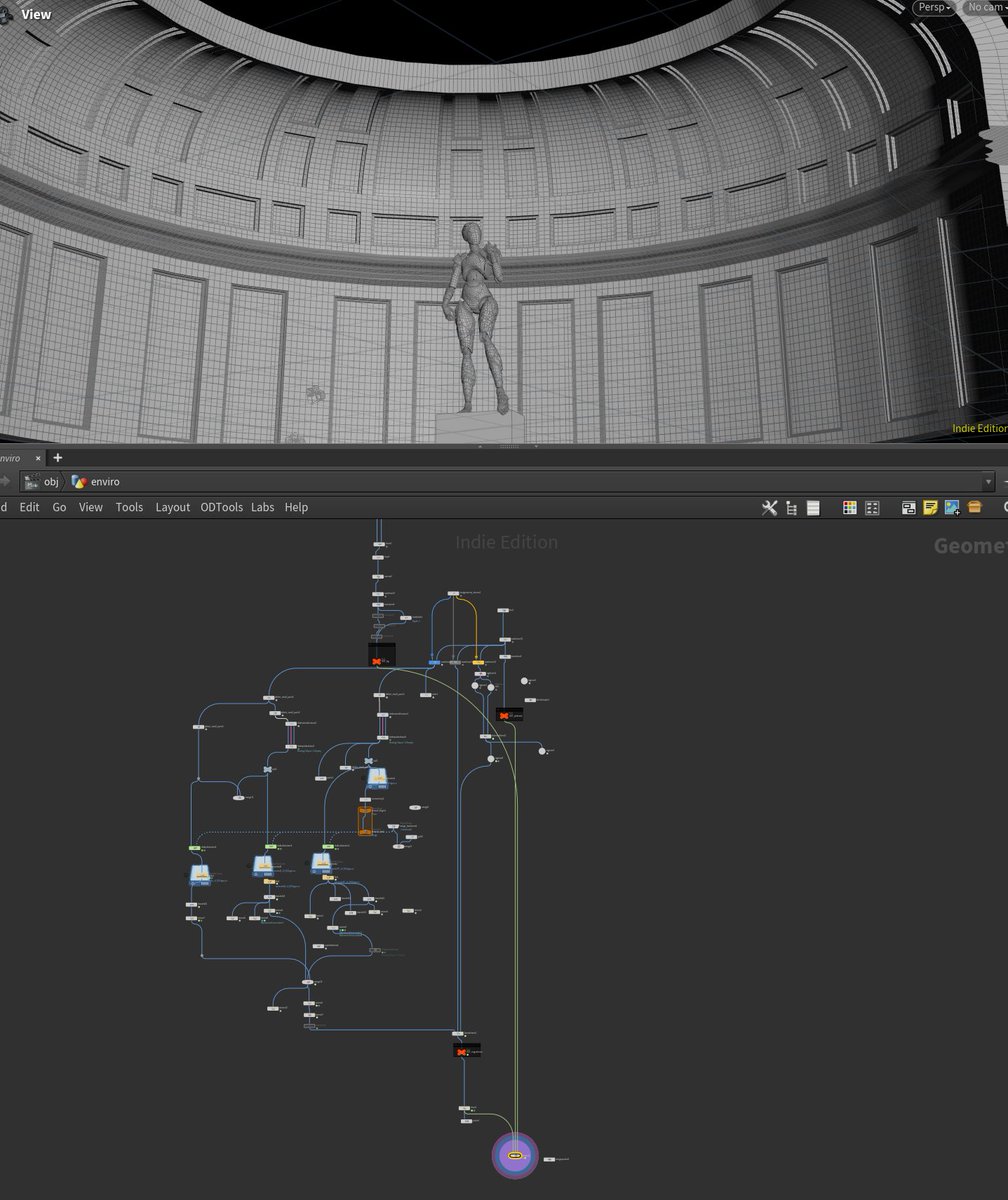Open the node shape grid icon

click(x=872, y=508)
